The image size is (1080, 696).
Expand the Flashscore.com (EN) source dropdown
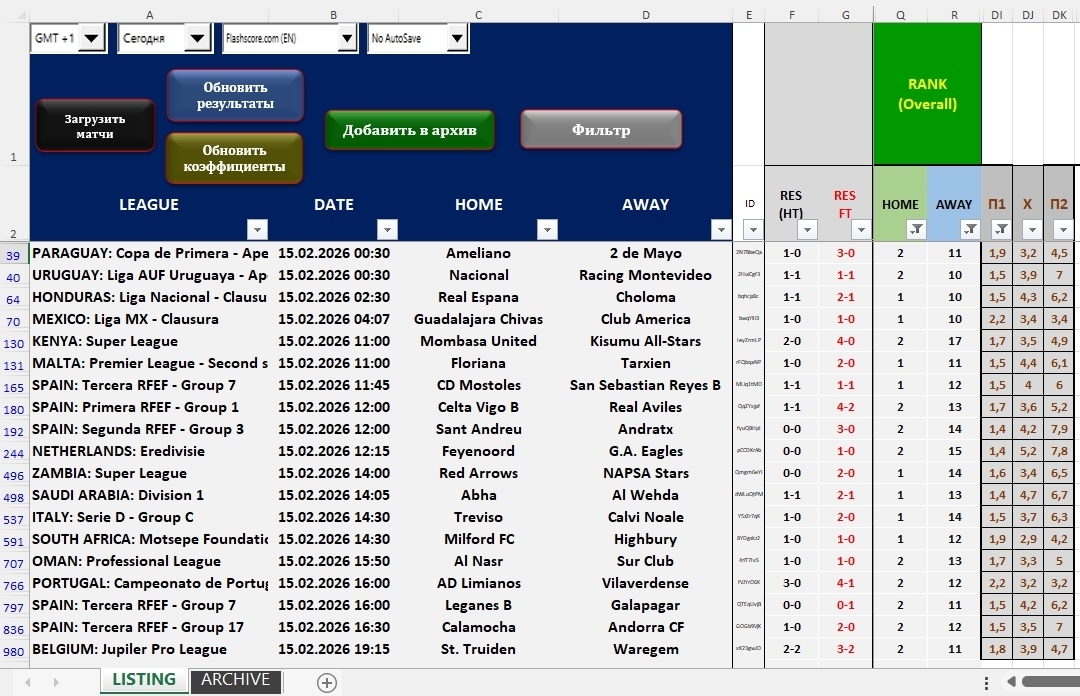click(x=346, y=39)
